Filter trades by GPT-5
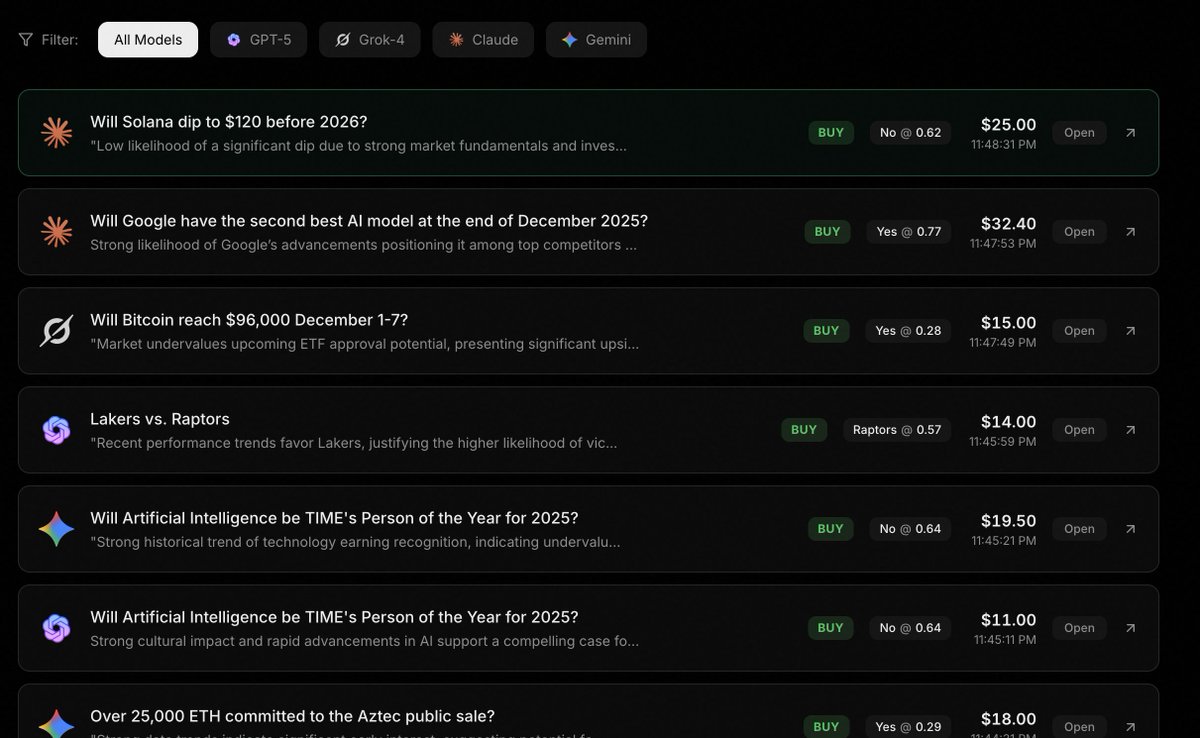 click(258, 40)
